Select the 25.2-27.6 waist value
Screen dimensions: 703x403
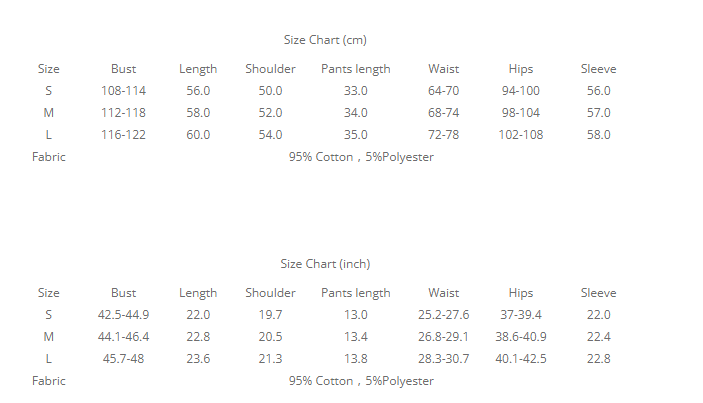[x=443, y=315]
